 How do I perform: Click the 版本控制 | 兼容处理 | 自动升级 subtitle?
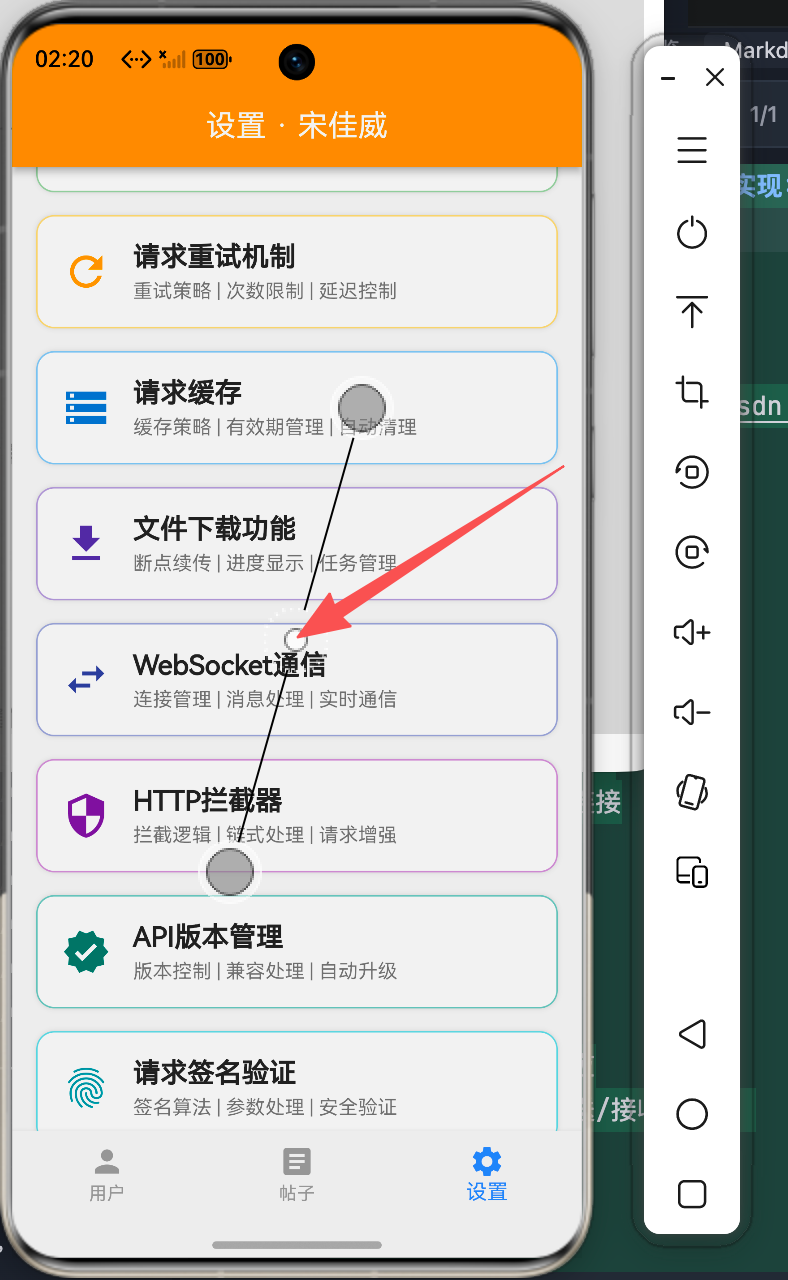click(x=265, y=971)
